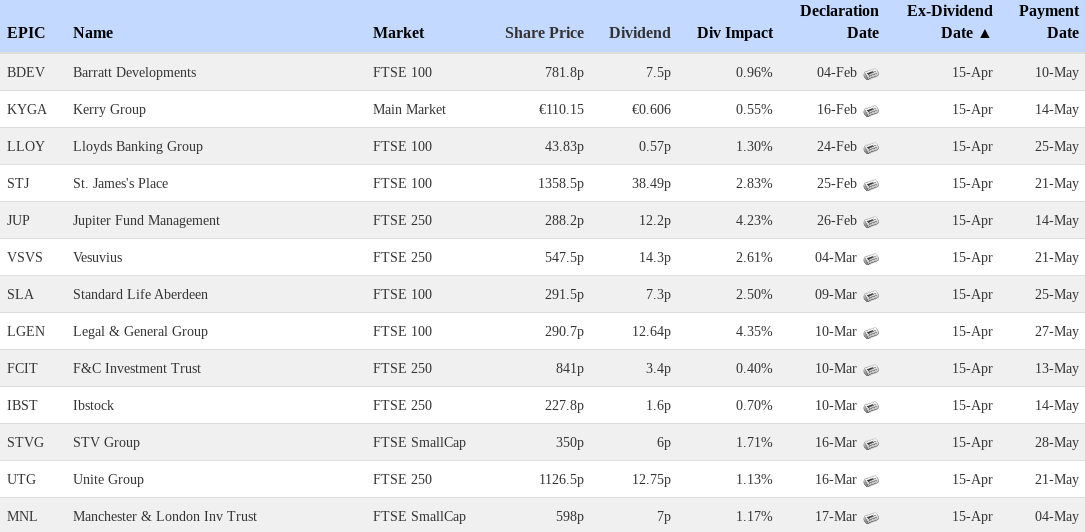Open the news icon in Kerry Group row
Viewport: 1085px width, 532px height.
point(871,110)
